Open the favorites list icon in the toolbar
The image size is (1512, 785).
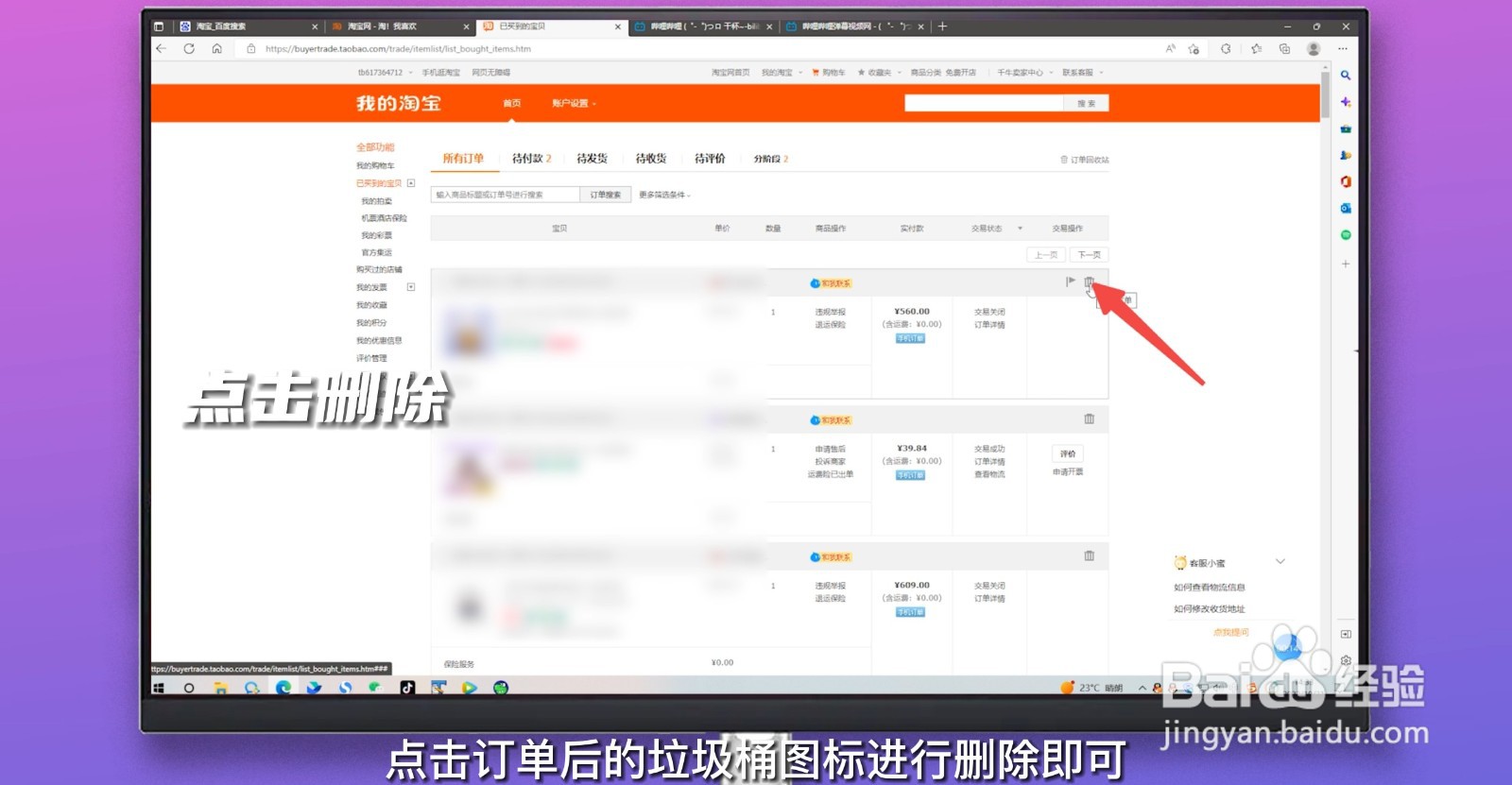1256,48
